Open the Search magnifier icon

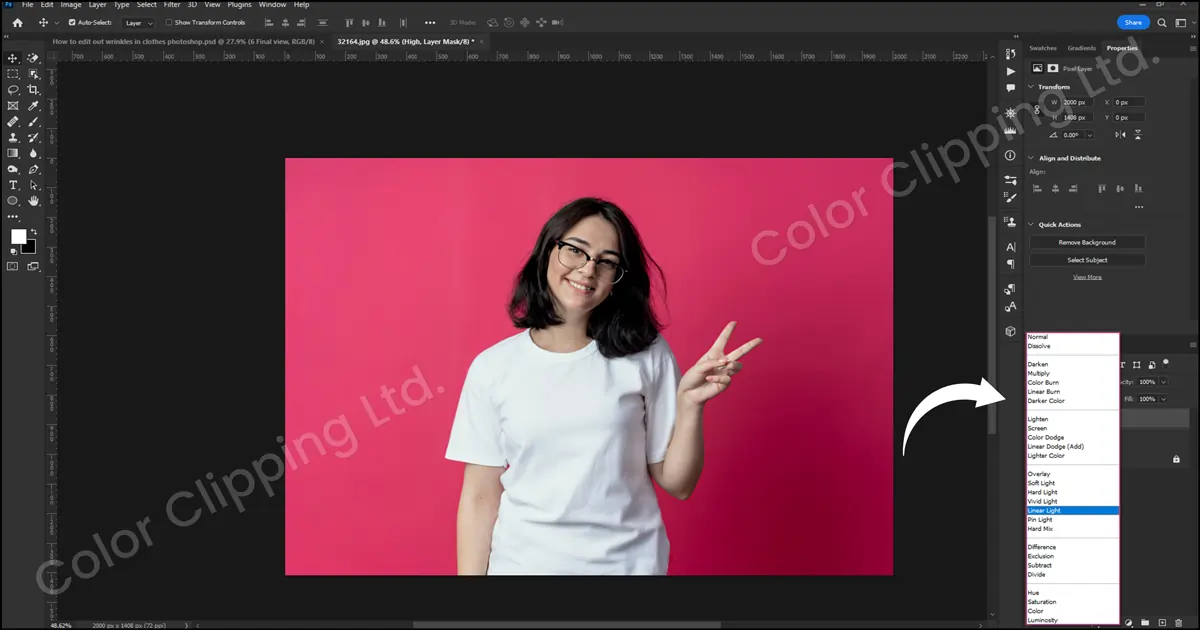click(1162, 22)
